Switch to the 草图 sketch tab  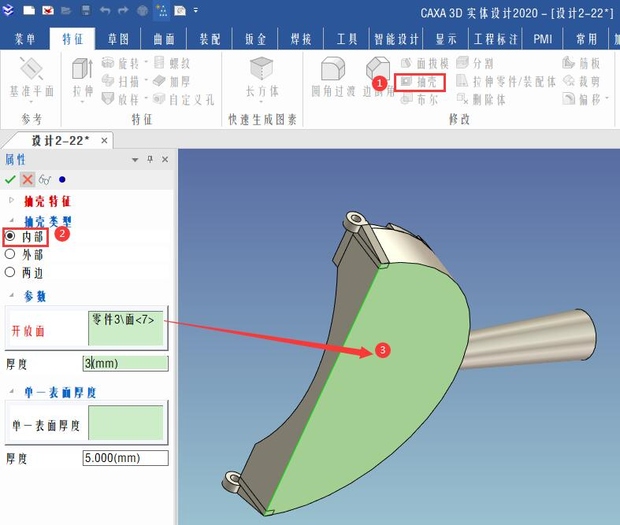click(x=118, y=39)
